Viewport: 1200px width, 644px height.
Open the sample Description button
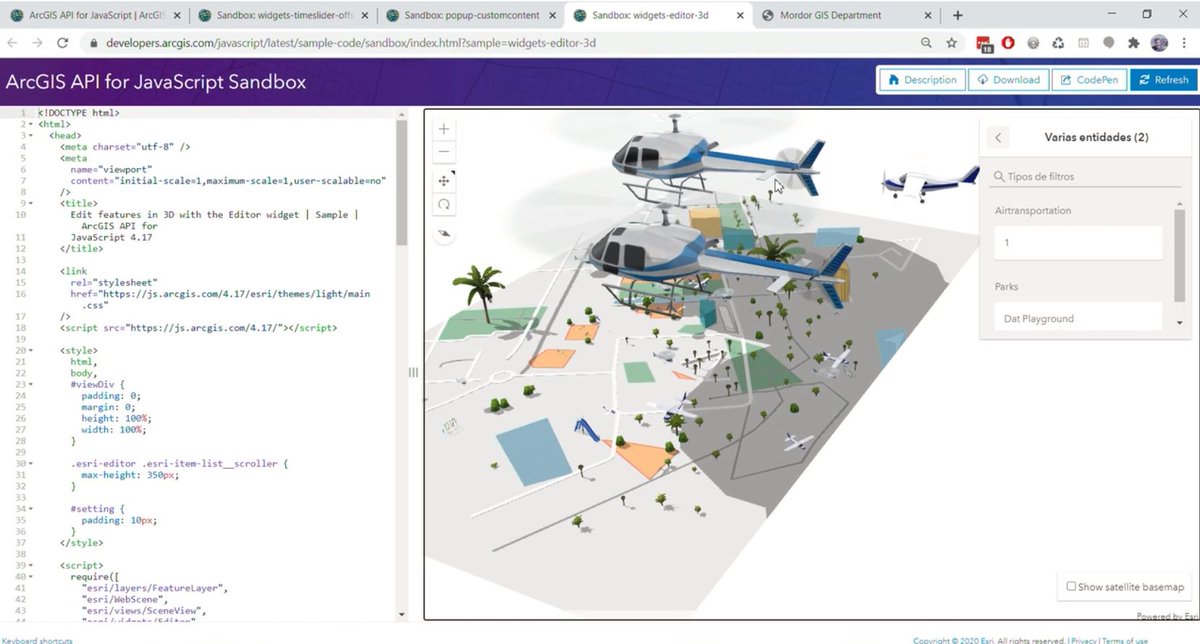922,80
